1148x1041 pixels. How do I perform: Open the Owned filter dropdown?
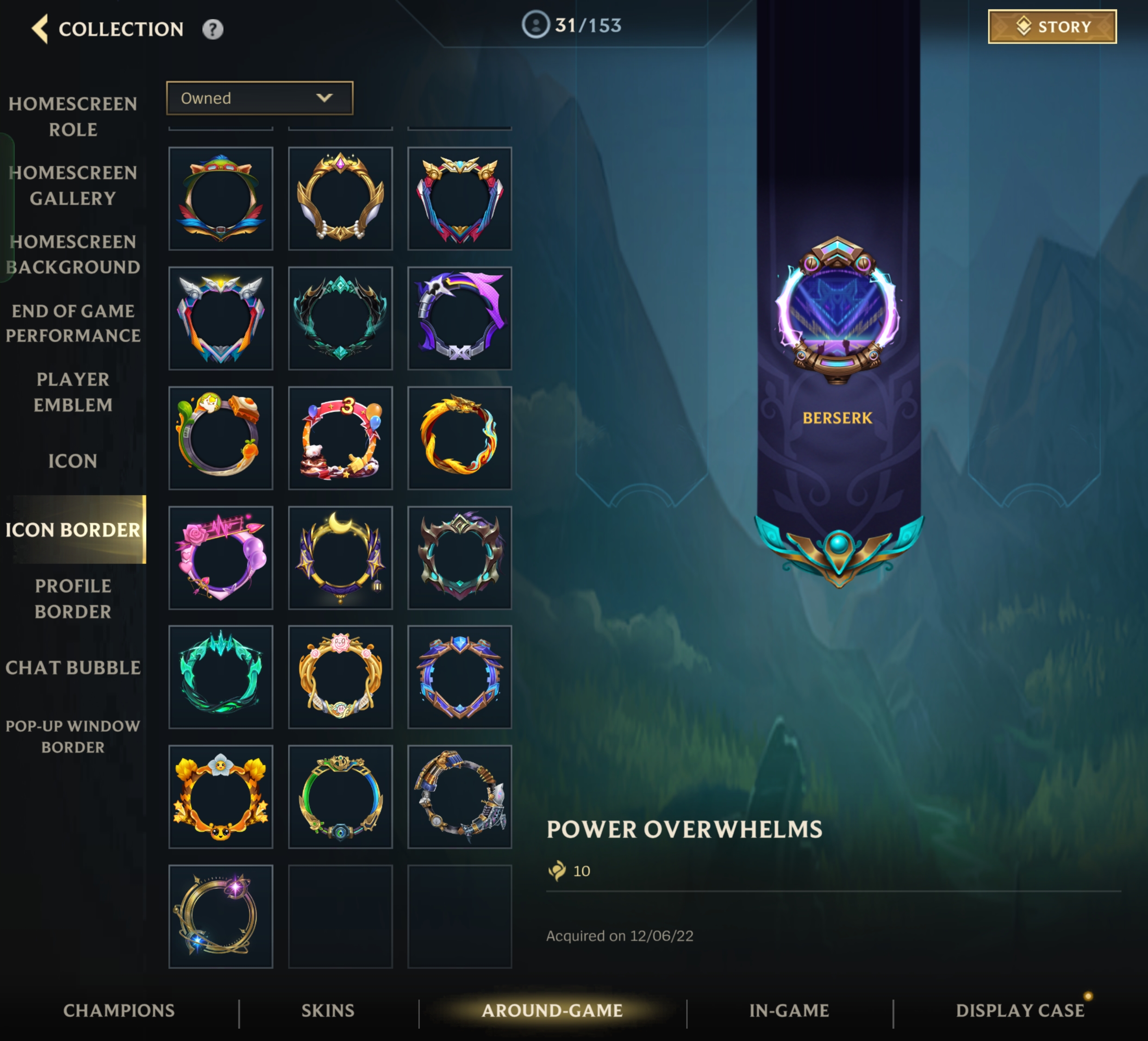pyautogui.click(x=260, y=98)
